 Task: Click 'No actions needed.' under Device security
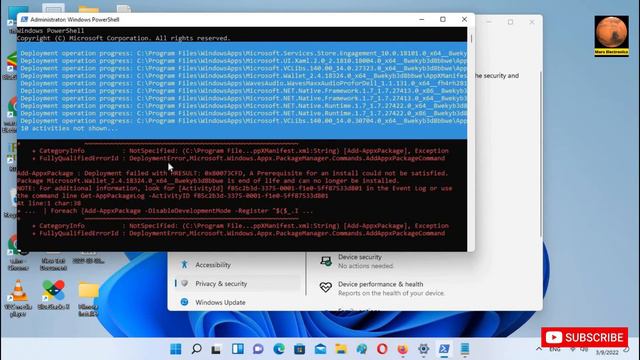click(366, 266)
